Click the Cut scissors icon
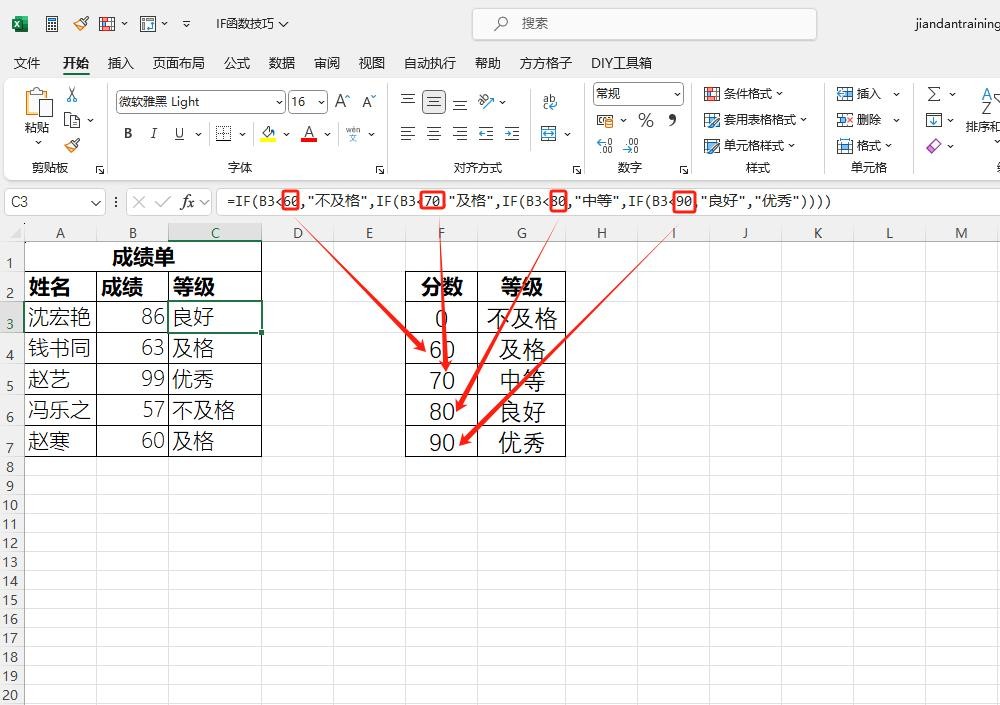The width and height of the screenshot is (1000, 705). (72, 95)
